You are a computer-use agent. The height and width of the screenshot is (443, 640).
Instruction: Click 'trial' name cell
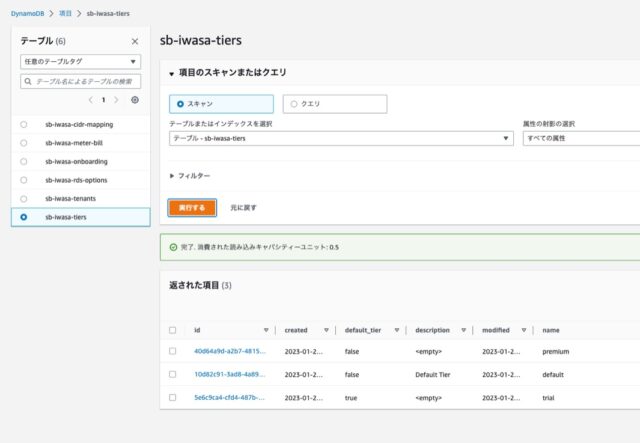pos(548,398)
